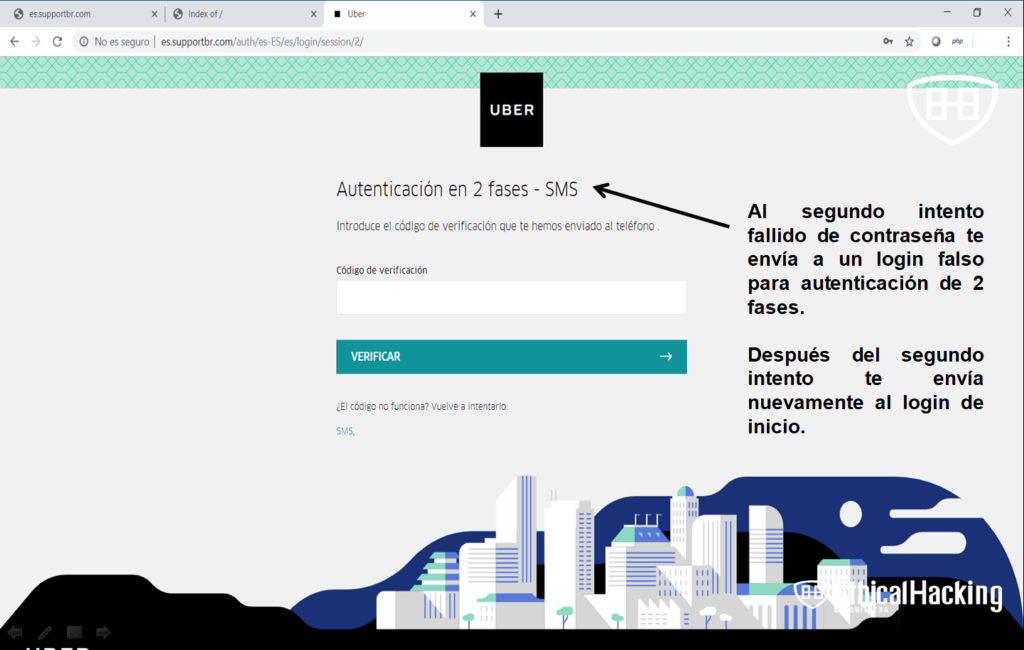
Task: Click the php extension icon
Action: point(957,42)
